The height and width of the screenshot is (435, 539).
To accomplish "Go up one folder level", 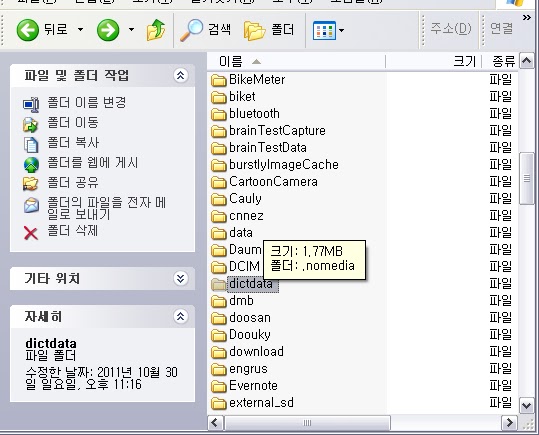I will (156, 30).
